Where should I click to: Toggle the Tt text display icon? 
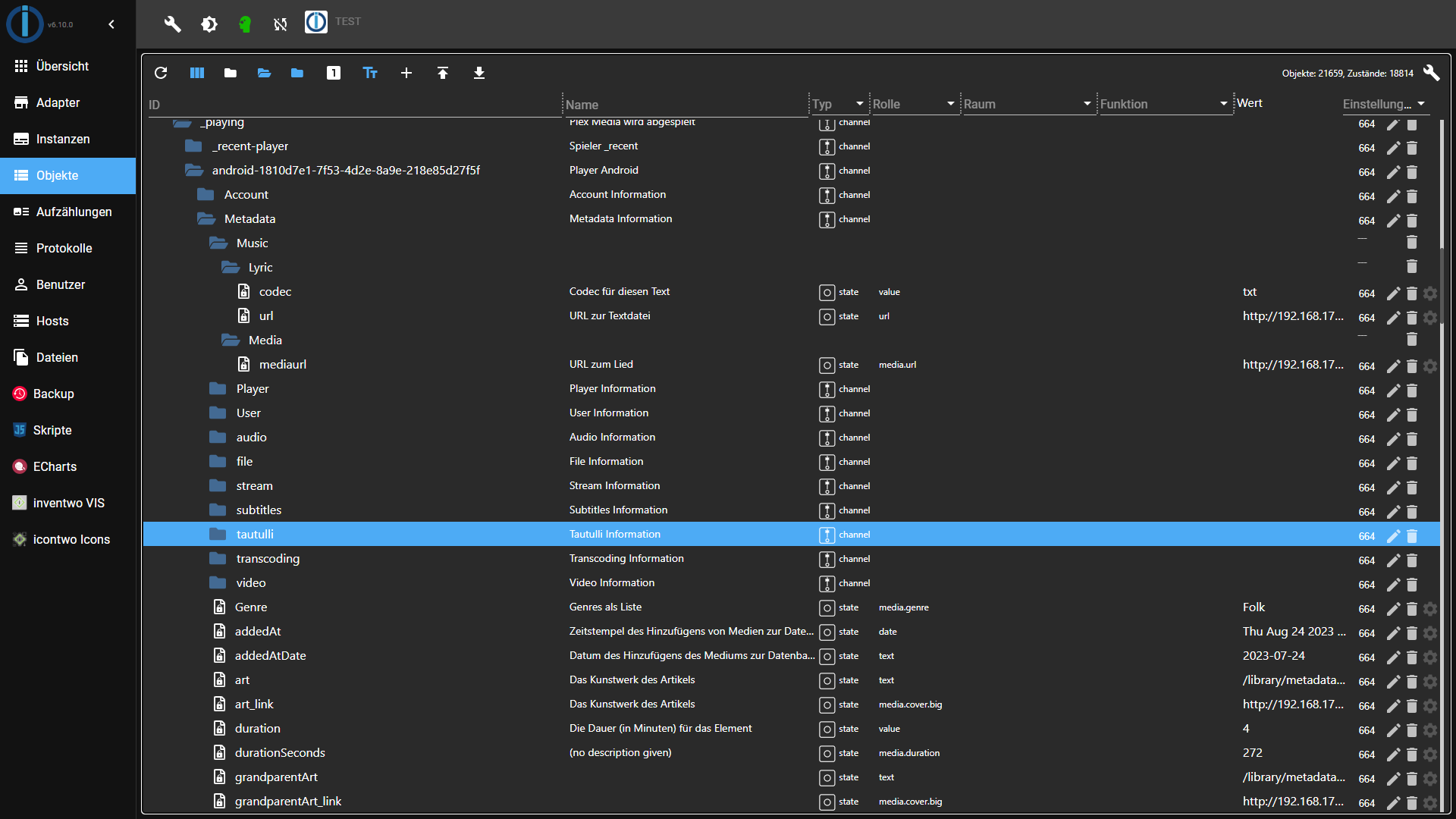(x=370, y=73)
